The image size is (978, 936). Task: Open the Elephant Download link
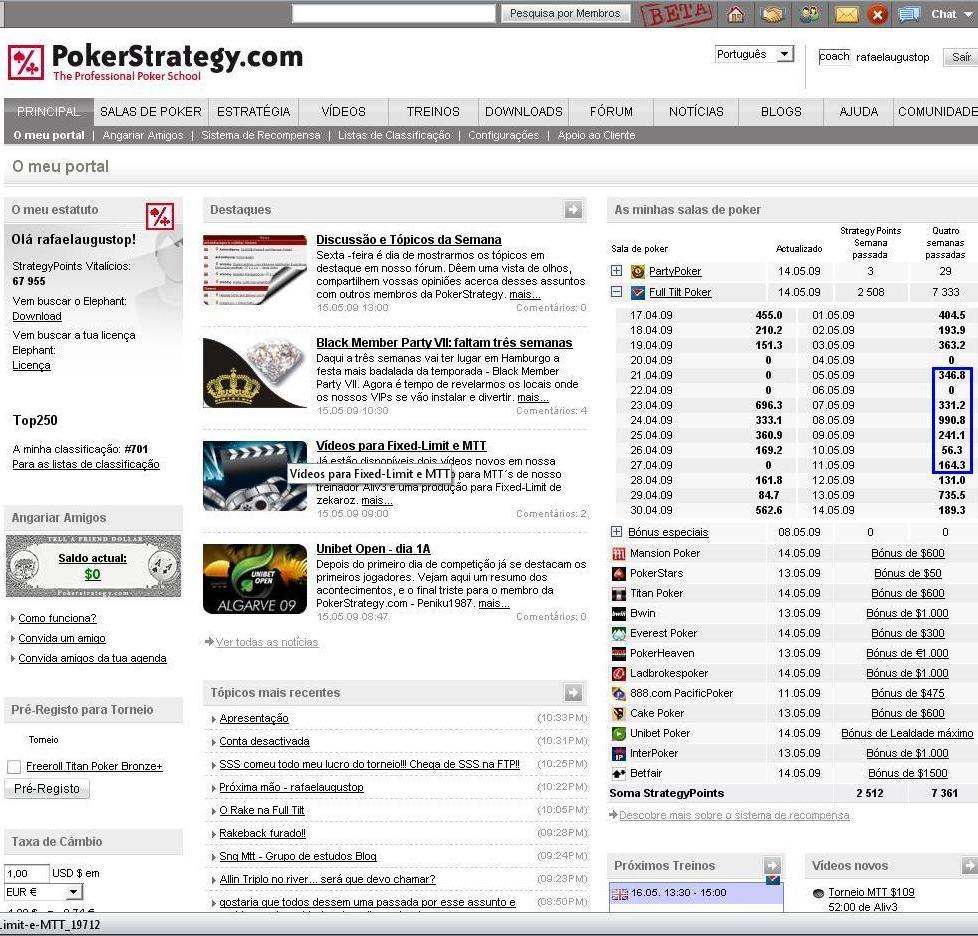tap(37, 316)
